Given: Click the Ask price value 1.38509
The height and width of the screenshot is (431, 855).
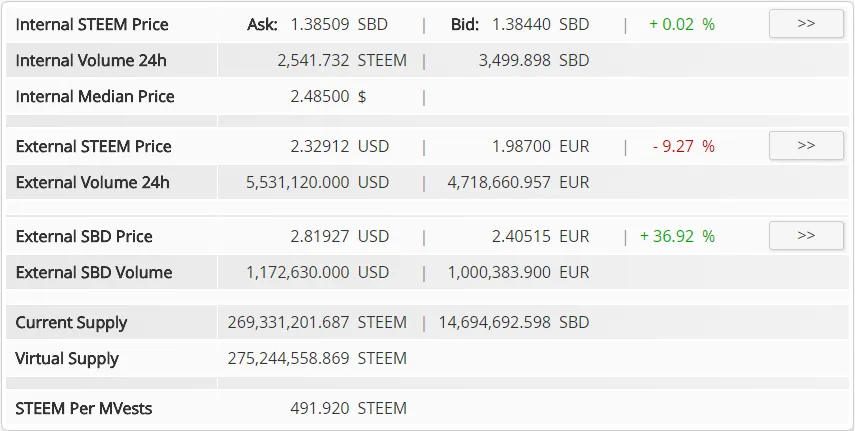Looking at the screenshot, I should click(x=320, y=25).
